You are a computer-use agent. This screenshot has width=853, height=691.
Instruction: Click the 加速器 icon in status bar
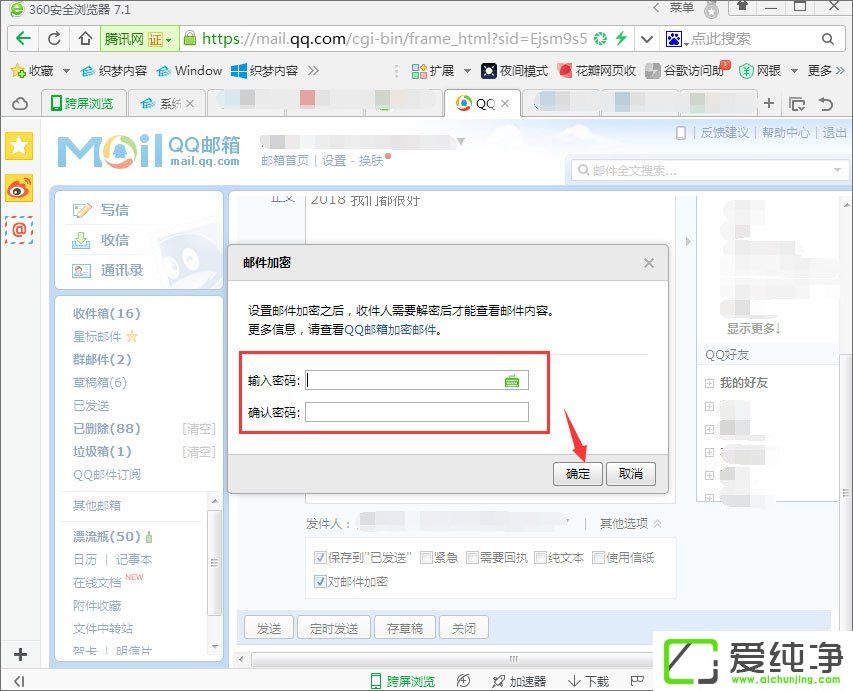[x=518, y=680]
